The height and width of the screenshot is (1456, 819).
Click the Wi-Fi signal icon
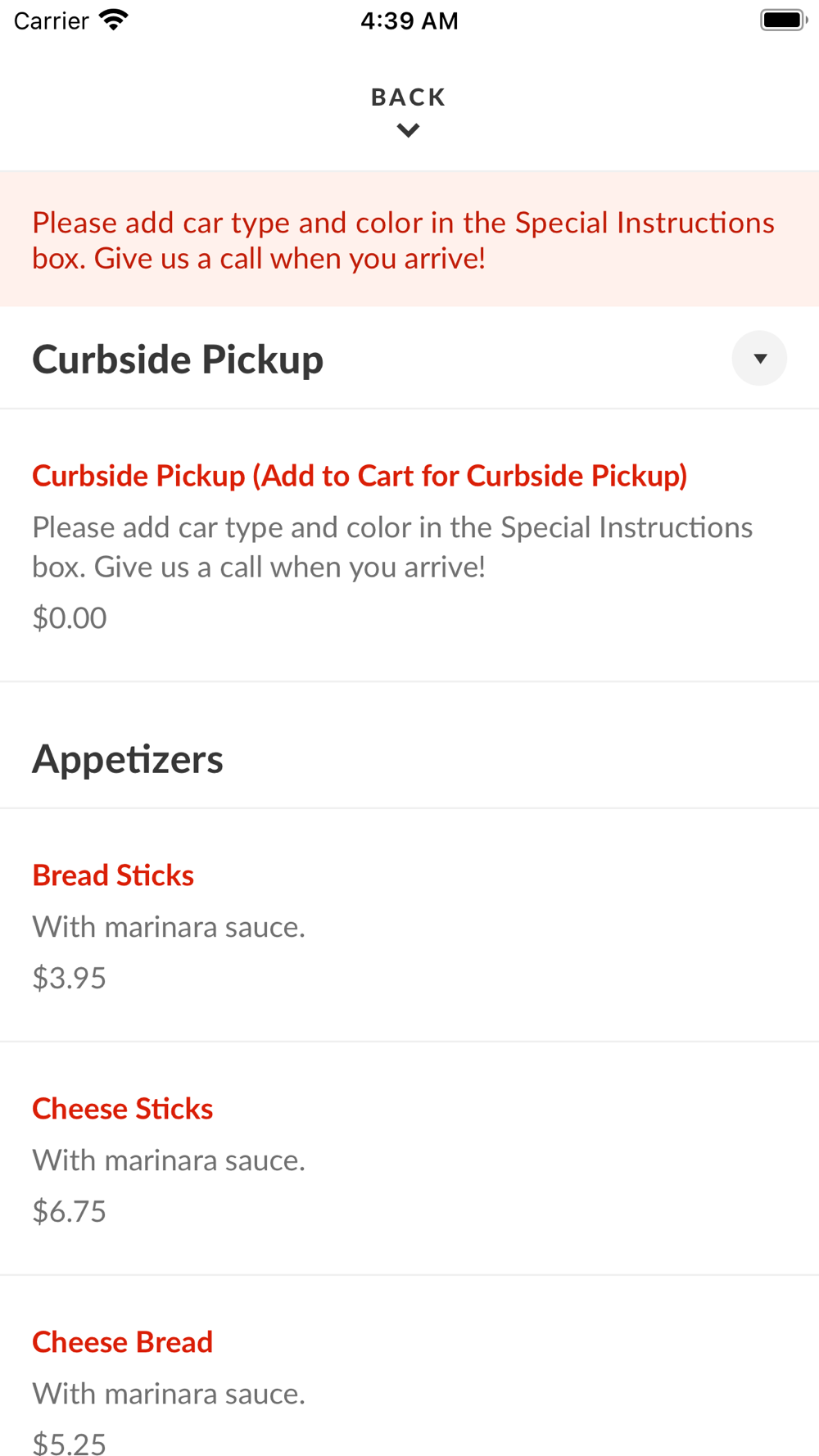[x=114, y=20]
